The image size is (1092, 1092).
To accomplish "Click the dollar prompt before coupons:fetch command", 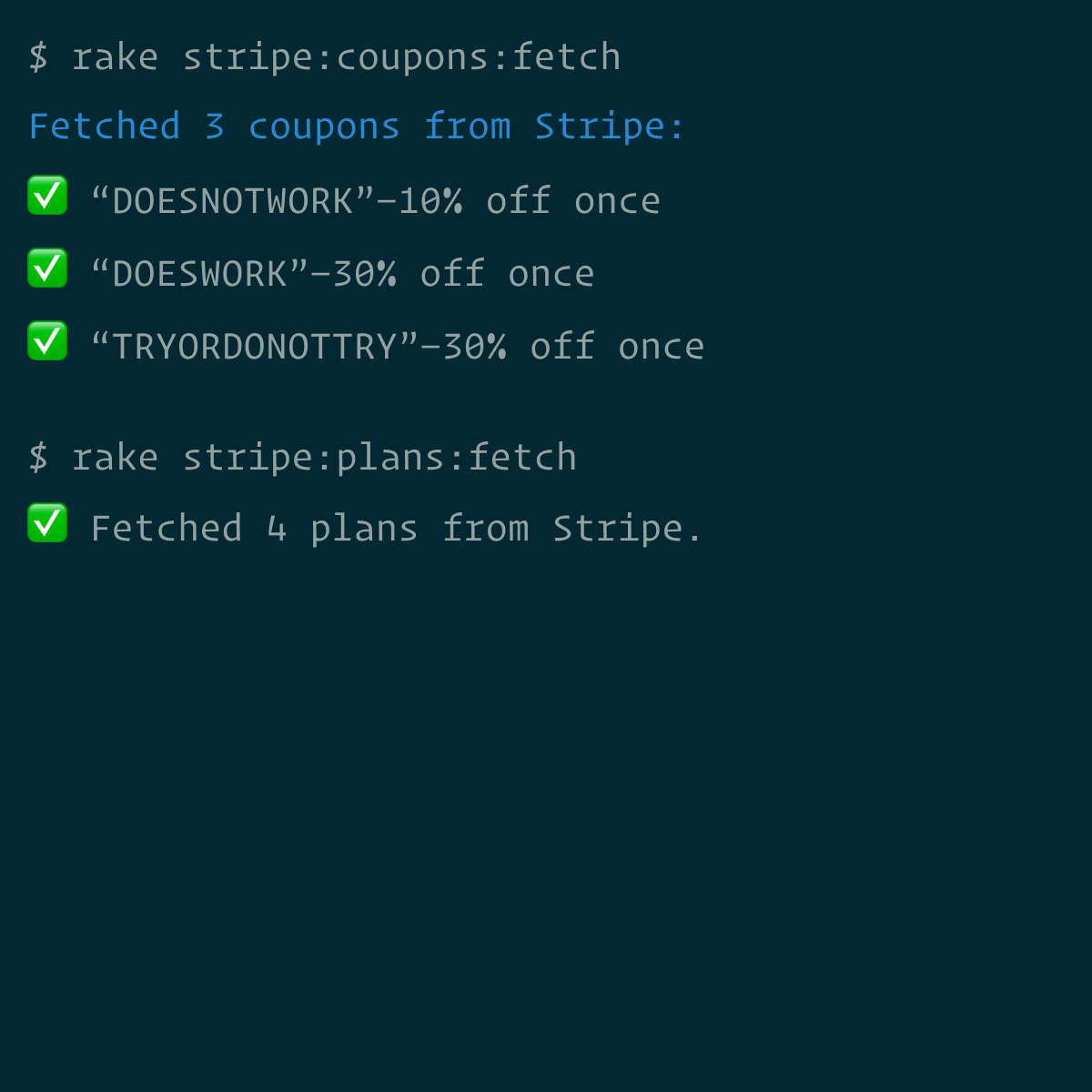I will click(38, 56).
